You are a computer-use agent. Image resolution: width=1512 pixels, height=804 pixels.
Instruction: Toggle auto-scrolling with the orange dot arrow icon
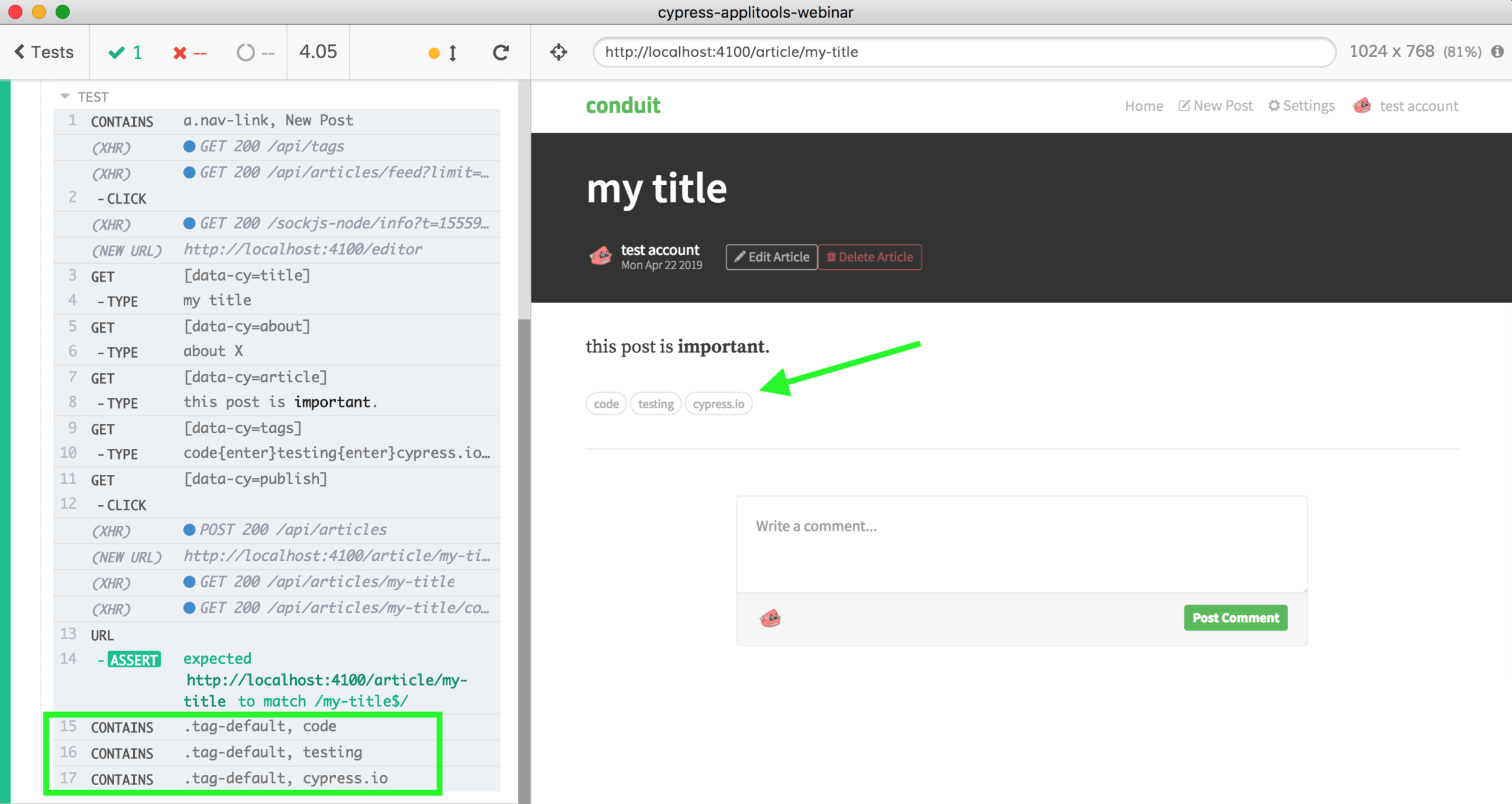[x=443, y=53]
